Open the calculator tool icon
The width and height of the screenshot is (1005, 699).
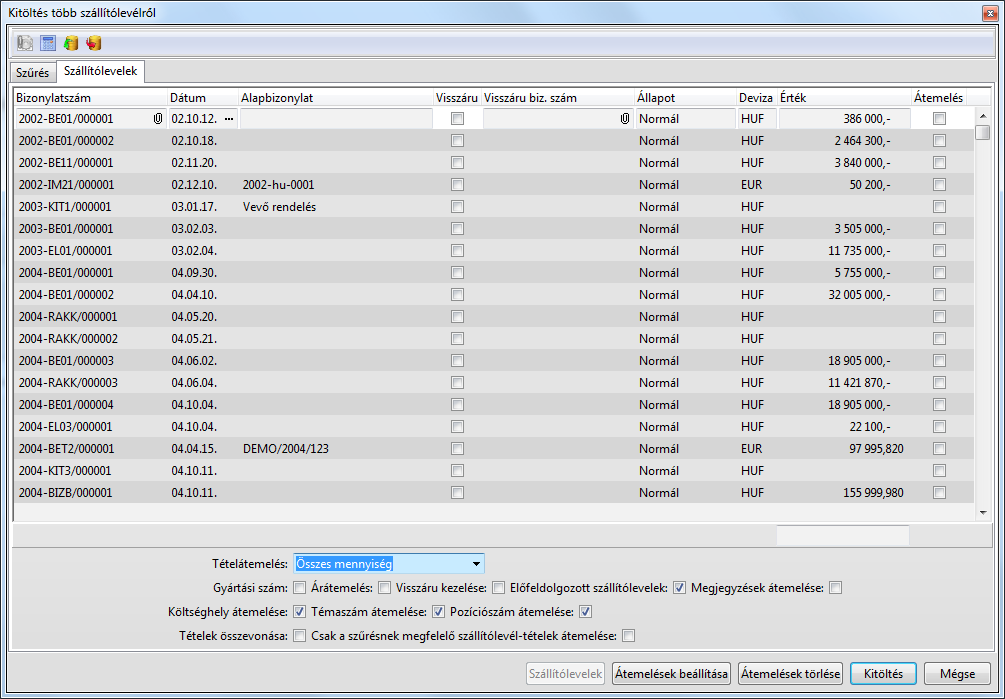pyautogui.click(x=48, y=43)
